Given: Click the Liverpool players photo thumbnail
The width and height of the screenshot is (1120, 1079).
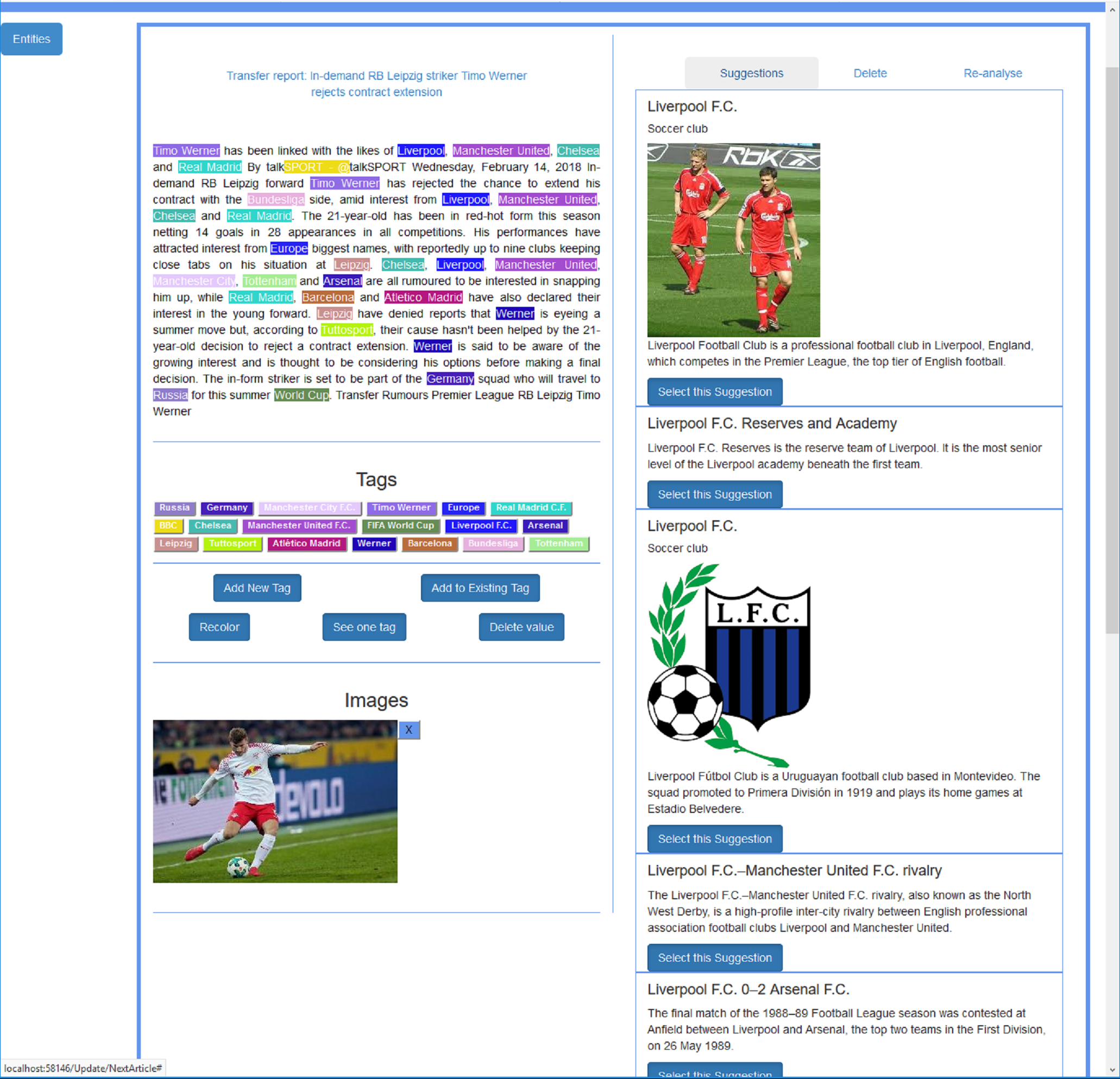Looking at the screenshot, I should tap(733, 240).
